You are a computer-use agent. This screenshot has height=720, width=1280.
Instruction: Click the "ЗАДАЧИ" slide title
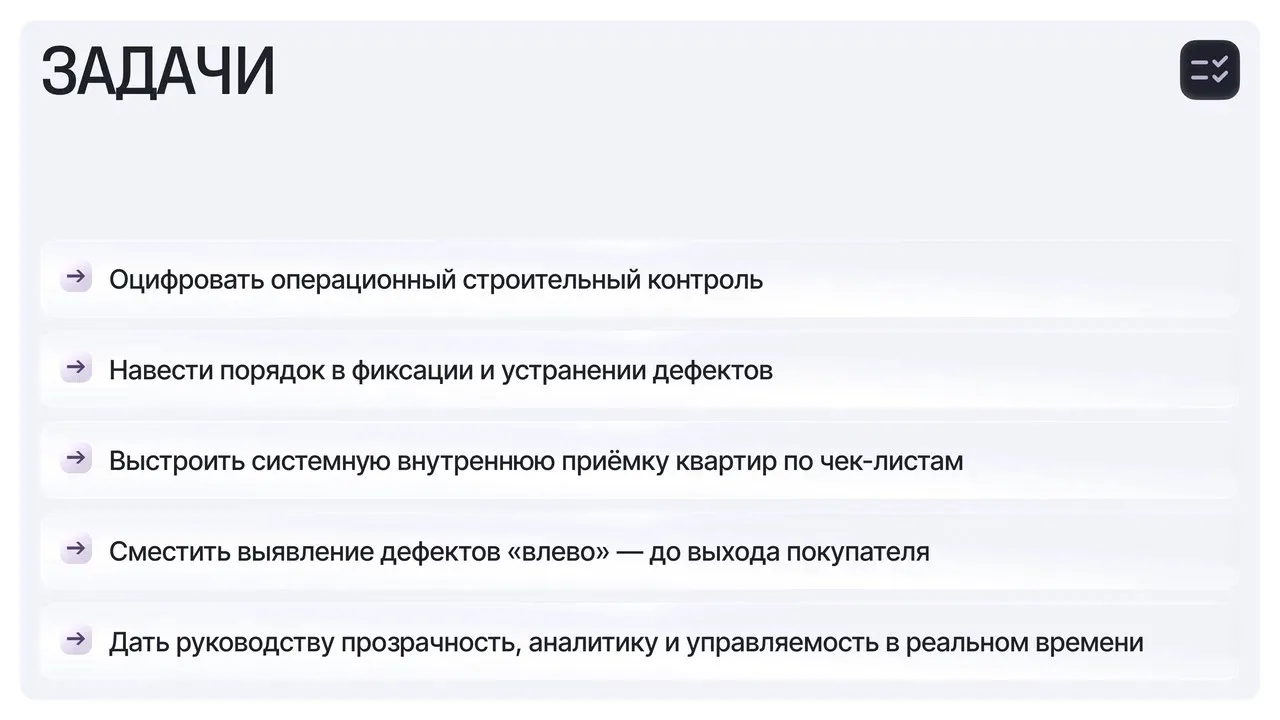click(158, 72)
